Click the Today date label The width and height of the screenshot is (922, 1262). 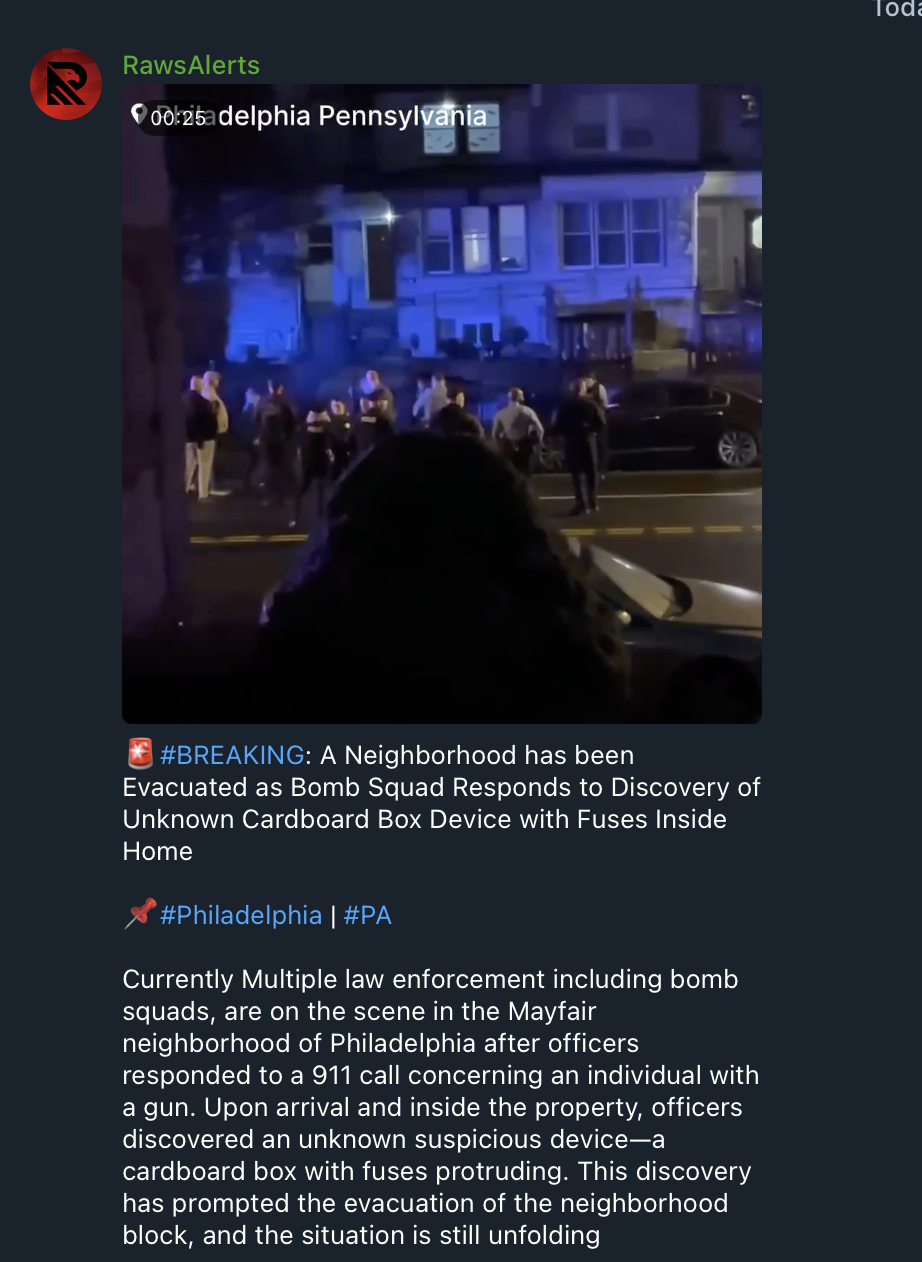[897, 9]
